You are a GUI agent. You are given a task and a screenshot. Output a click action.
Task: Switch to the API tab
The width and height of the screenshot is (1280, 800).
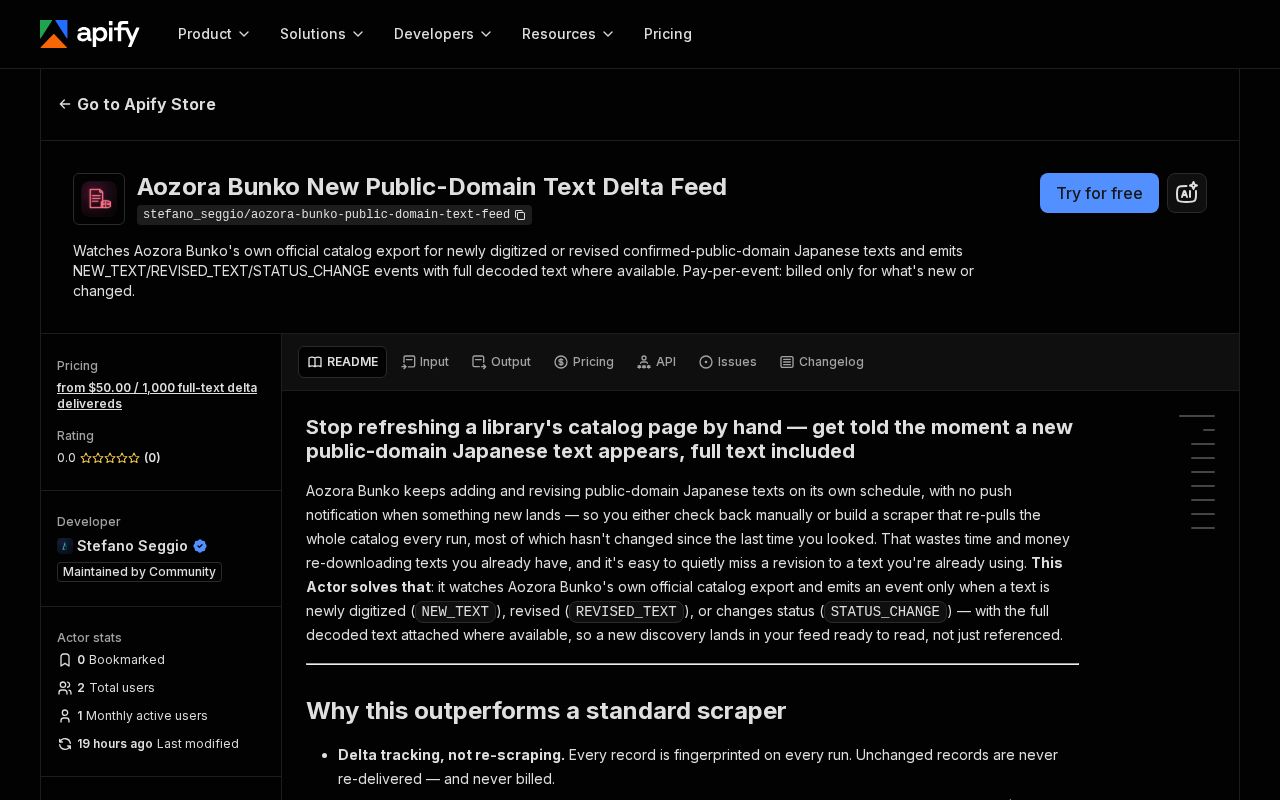pyautogui.click(x=656, y=362)
